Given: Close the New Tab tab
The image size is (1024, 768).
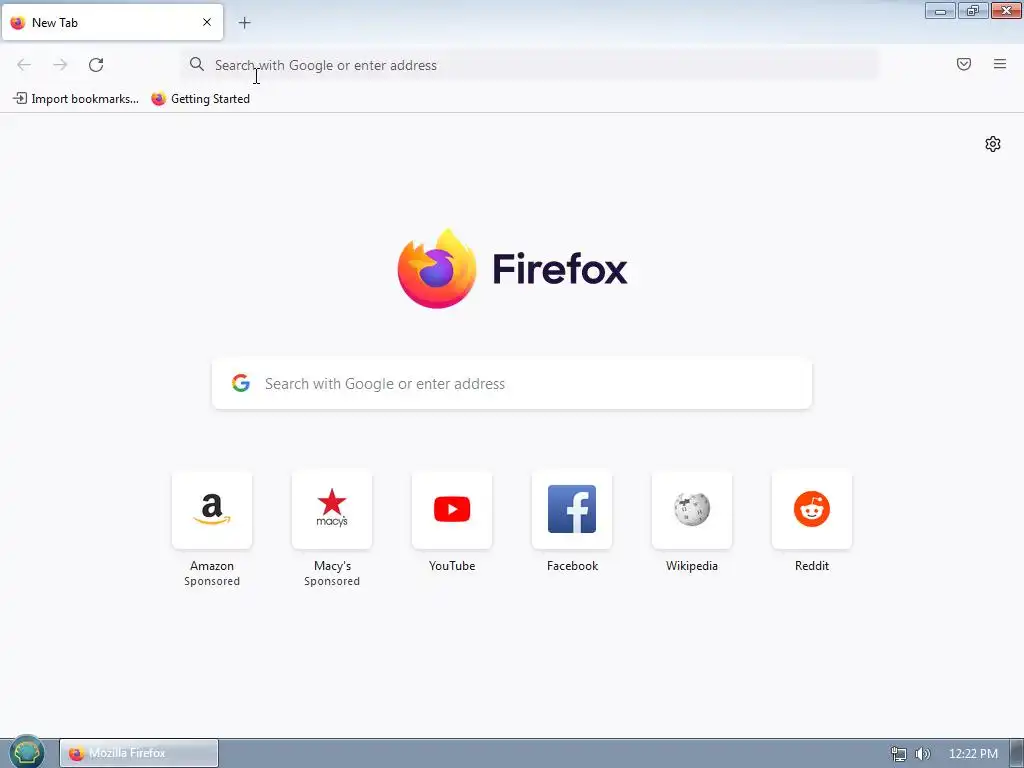Looking at the screenshot, I should pos(207,22).
